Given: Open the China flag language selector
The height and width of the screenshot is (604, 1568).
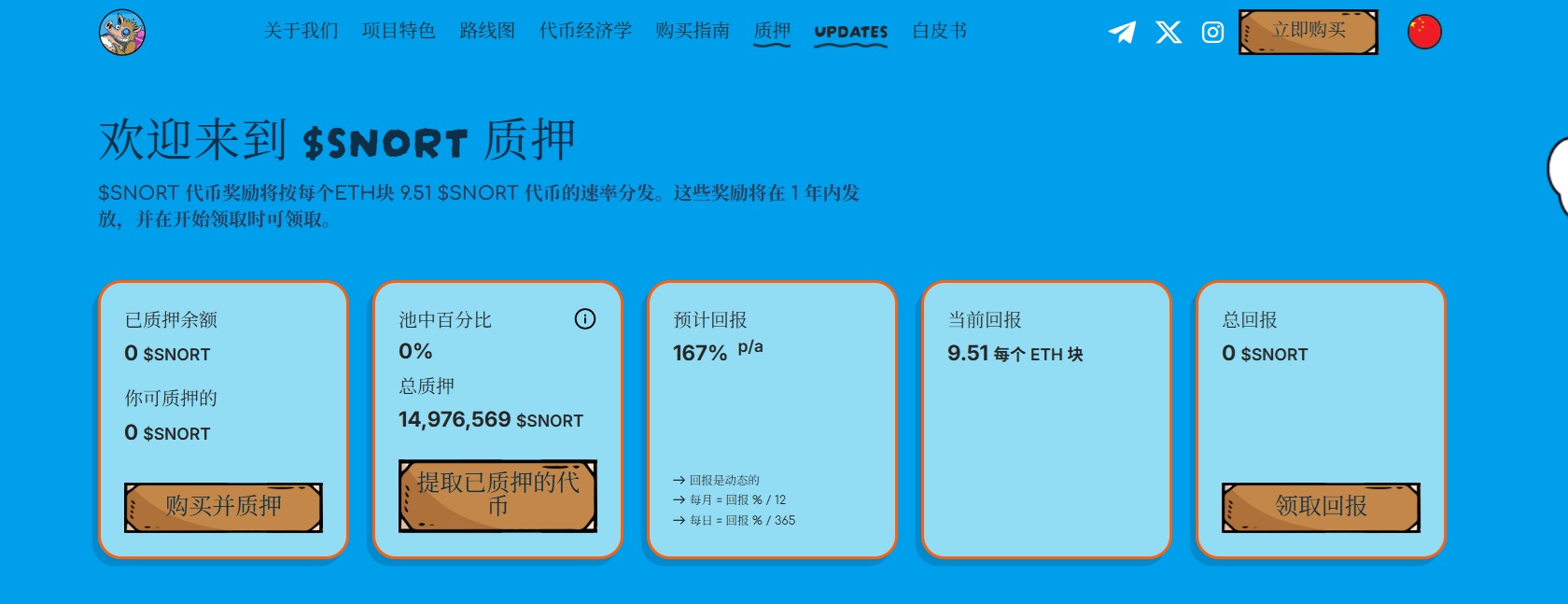Looking at the screenshot, I should [x=1423, y=32].
